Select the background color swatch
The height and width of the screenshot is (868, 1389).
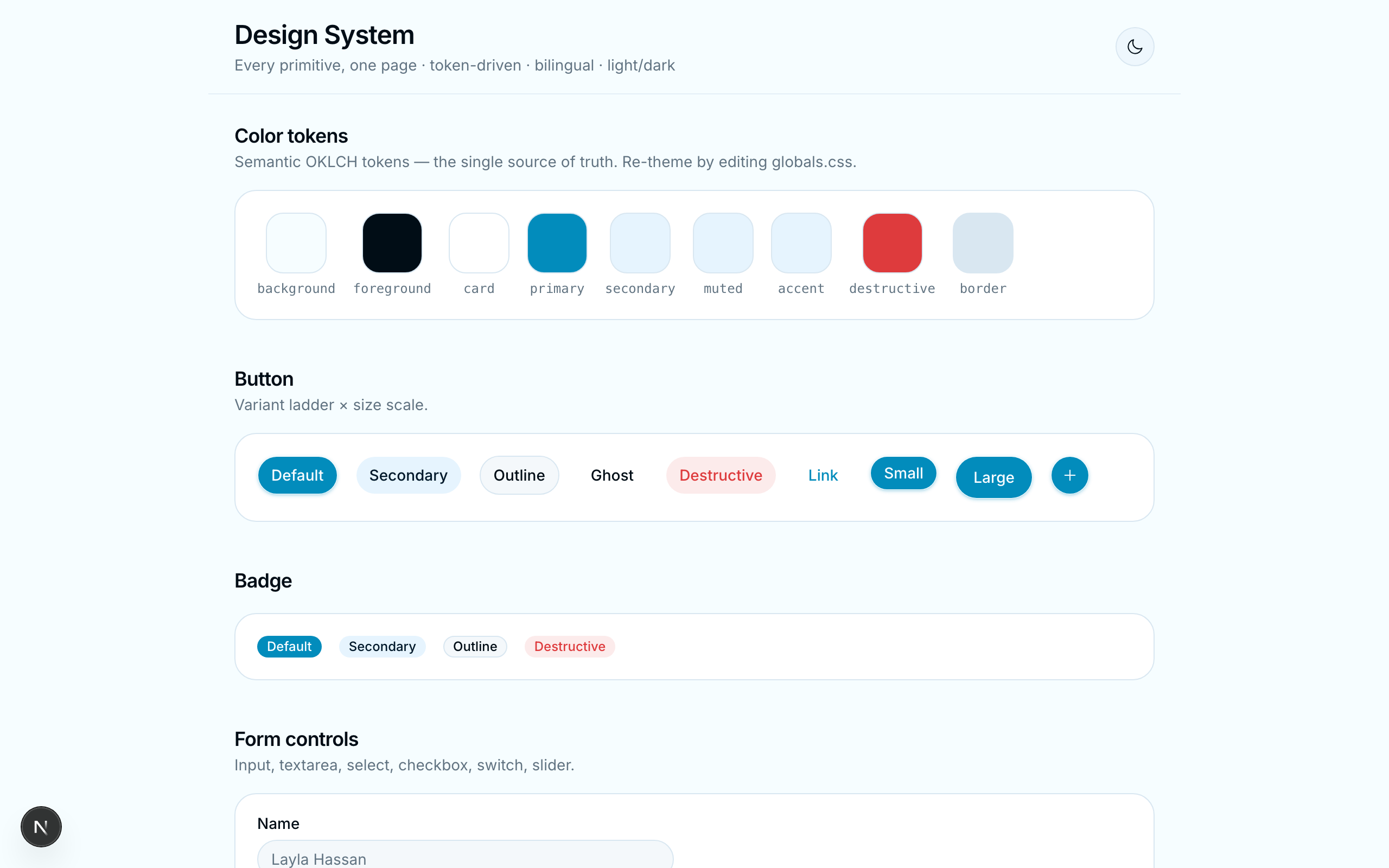click(x=296, y=243)
